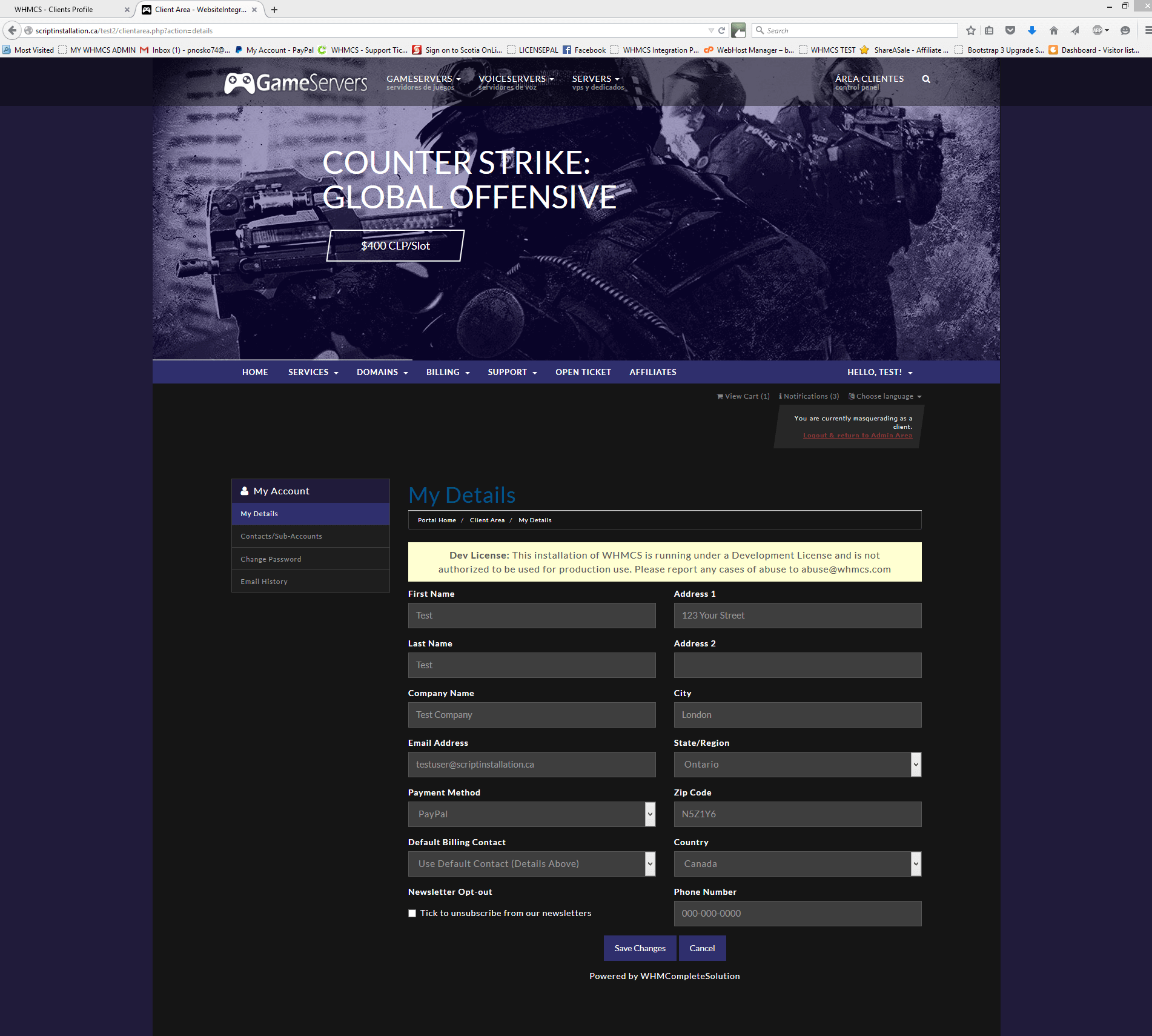Expand the SERVERS header menu
Image resolution: width=1152 pixels, height=1036 pixels.
tap(598, 82)
